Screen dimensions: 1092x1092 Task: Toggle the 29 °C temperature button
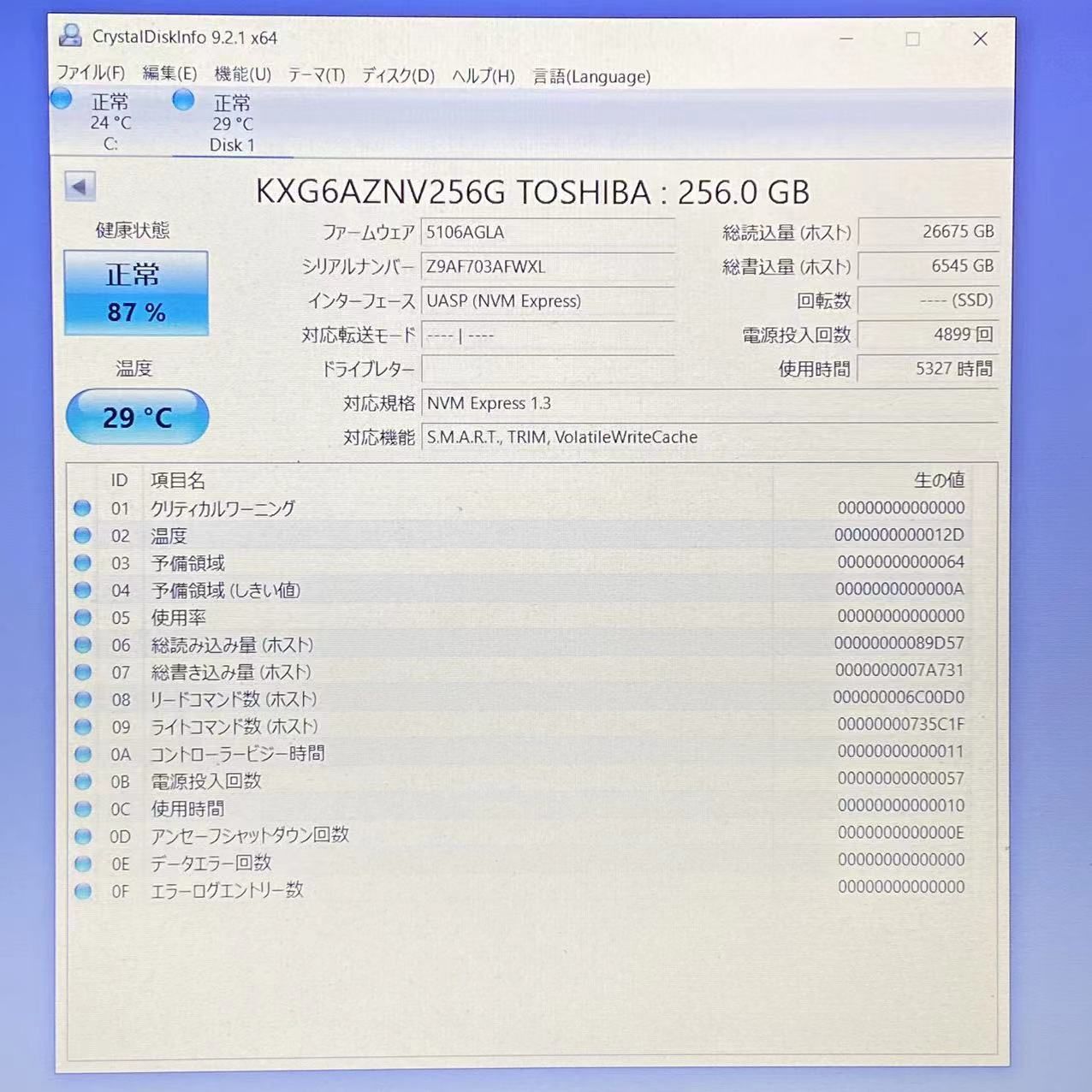coord(136,417)
